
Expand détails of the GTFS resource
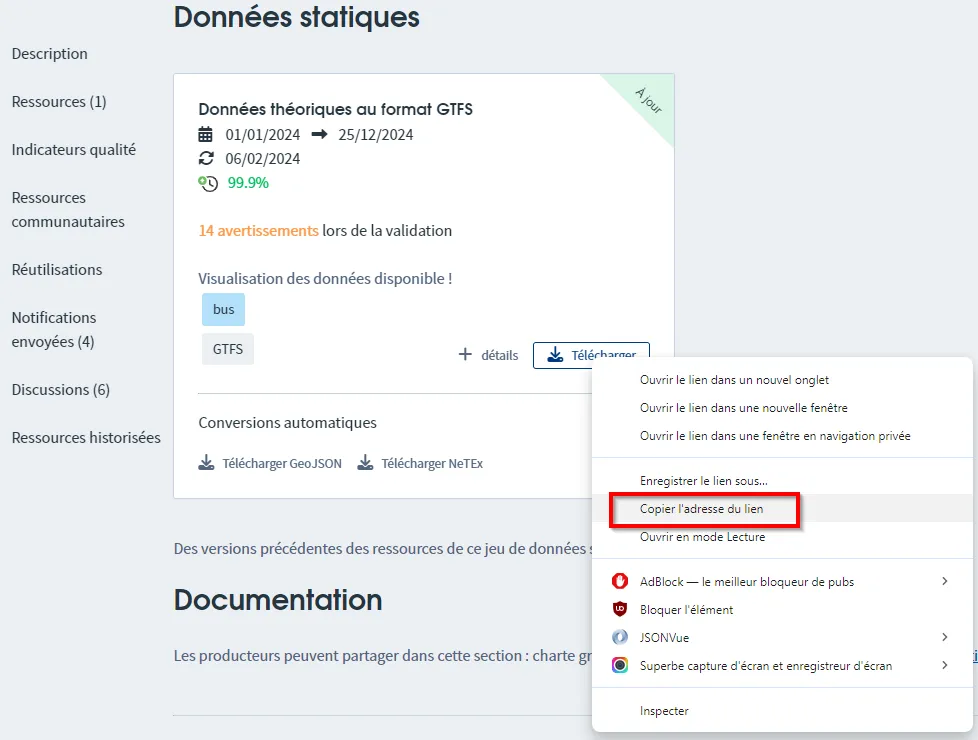coord(488,355)
